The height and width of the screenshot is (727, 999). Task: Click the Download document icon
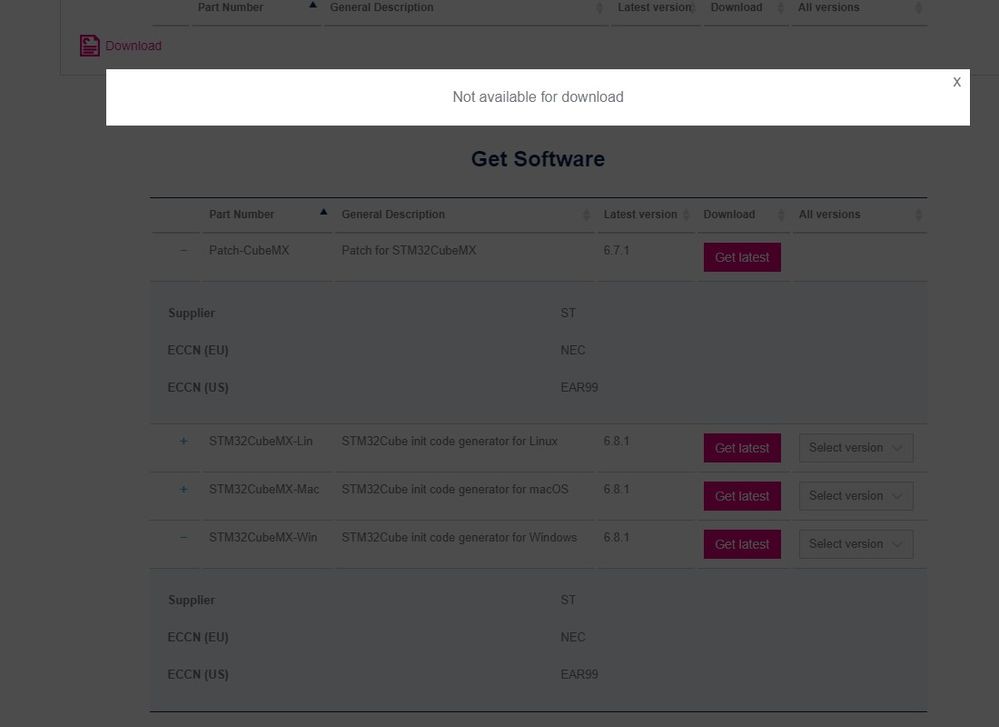click(89, 45)
